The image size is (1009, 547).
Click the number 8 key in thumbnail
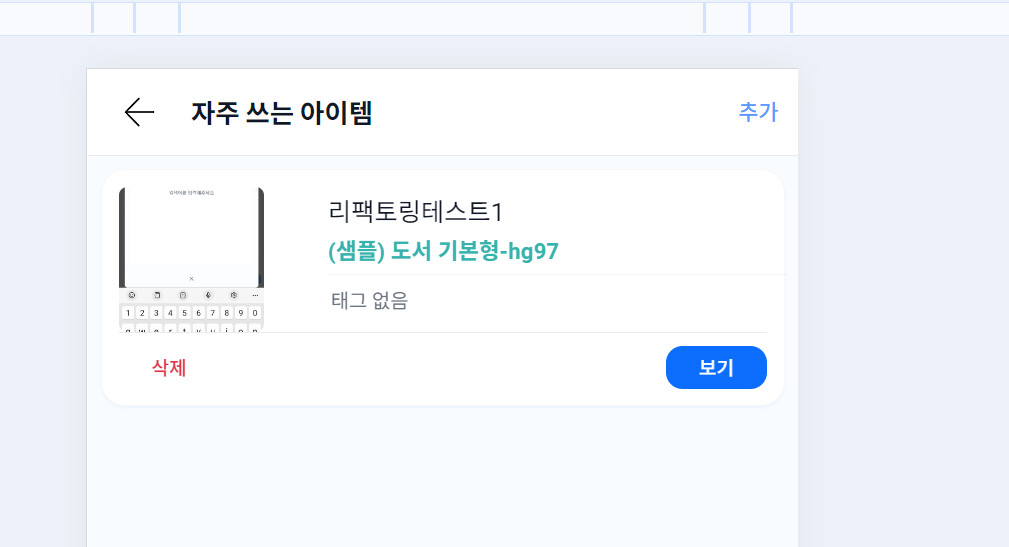227,313
